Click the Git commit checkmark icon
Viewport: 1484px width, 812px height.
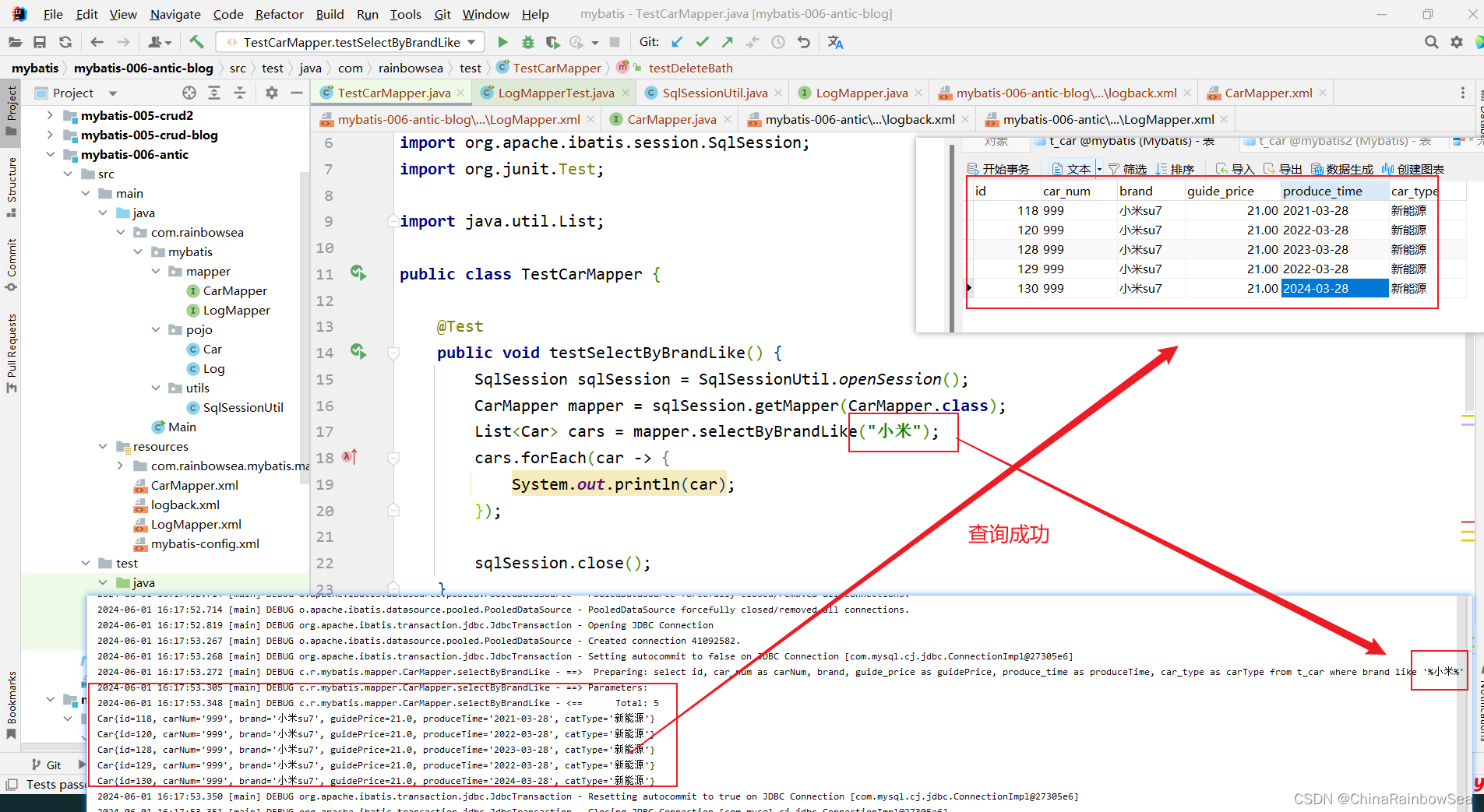coord(702,42)
